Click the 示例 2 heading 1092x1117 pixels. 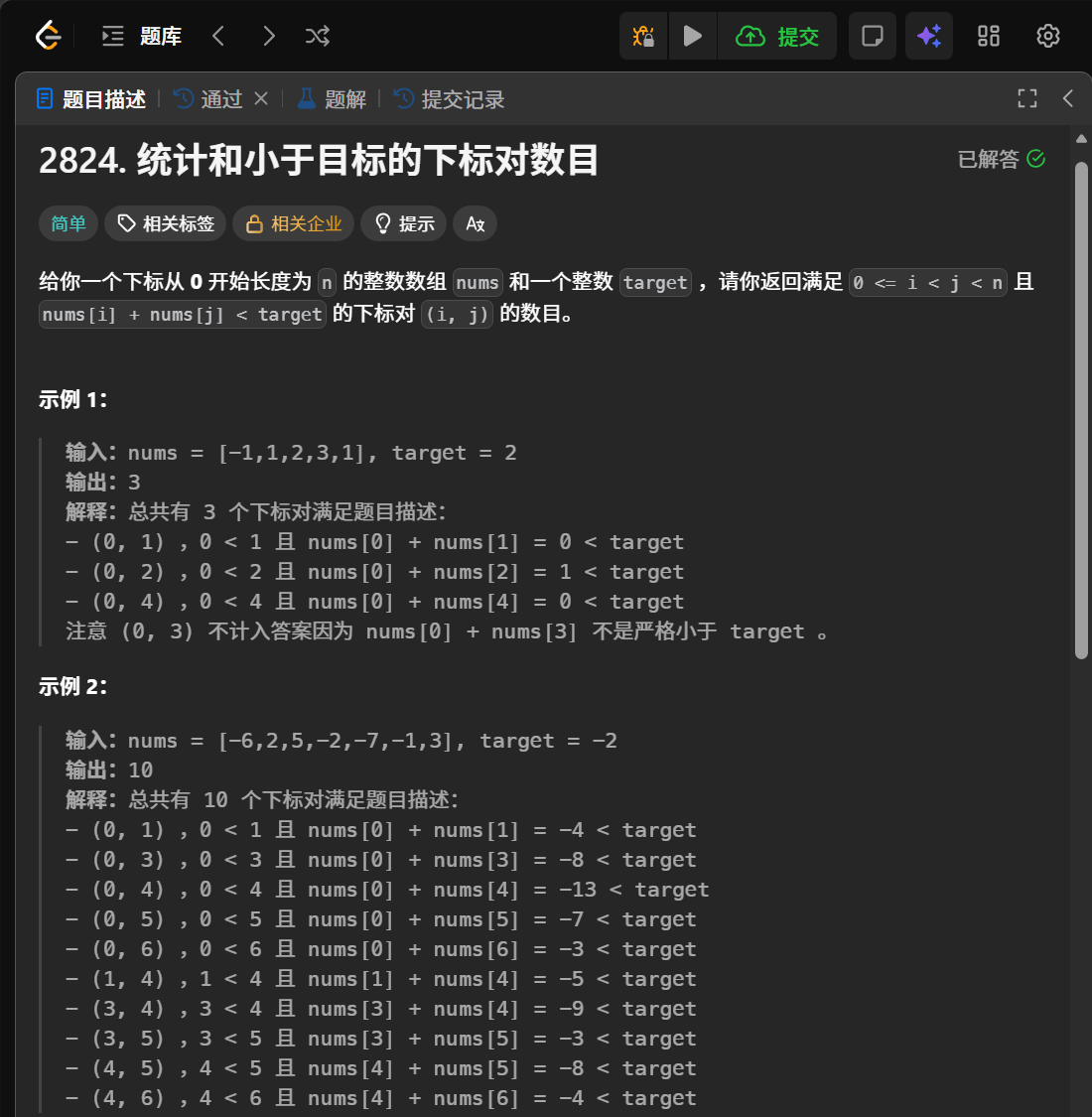72,687
